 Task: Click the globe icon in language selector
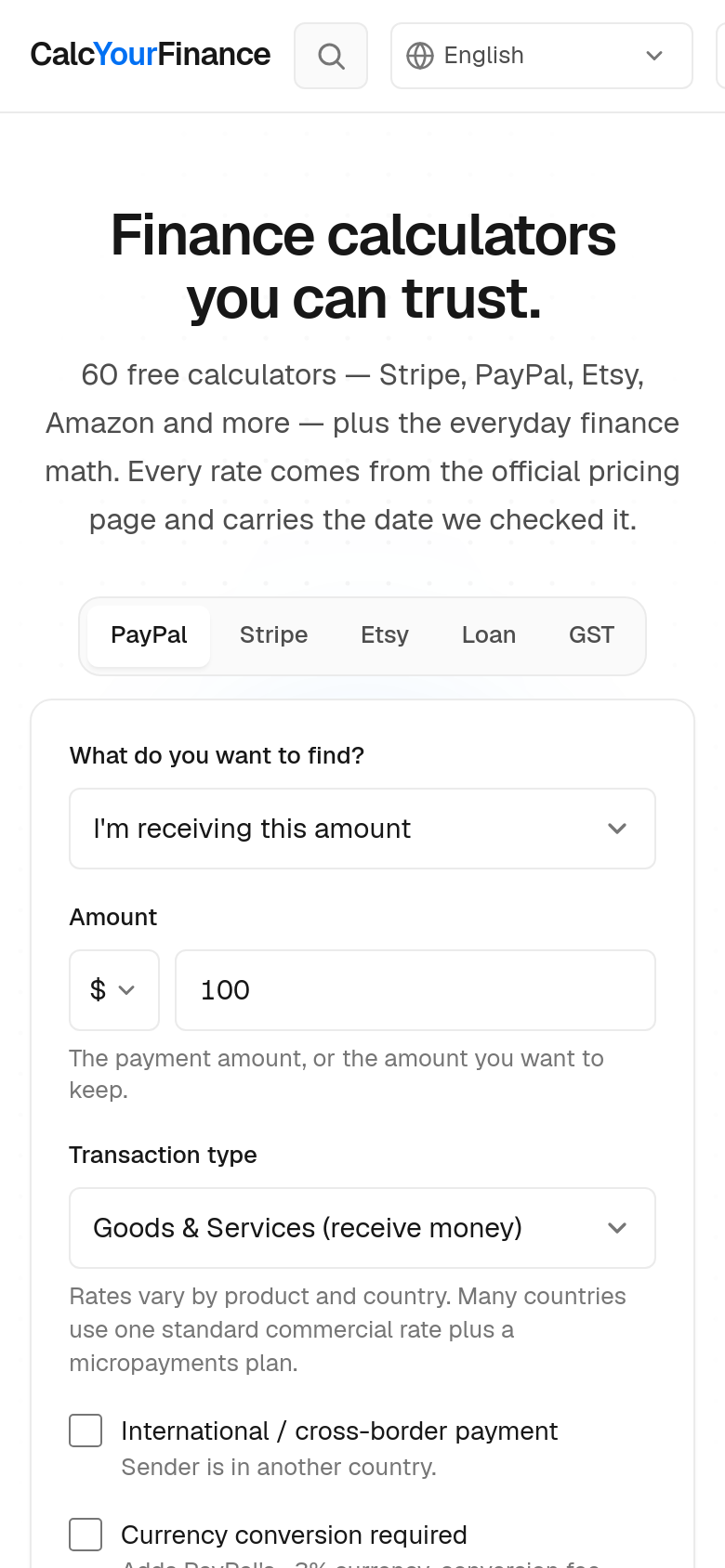[420, 56]
